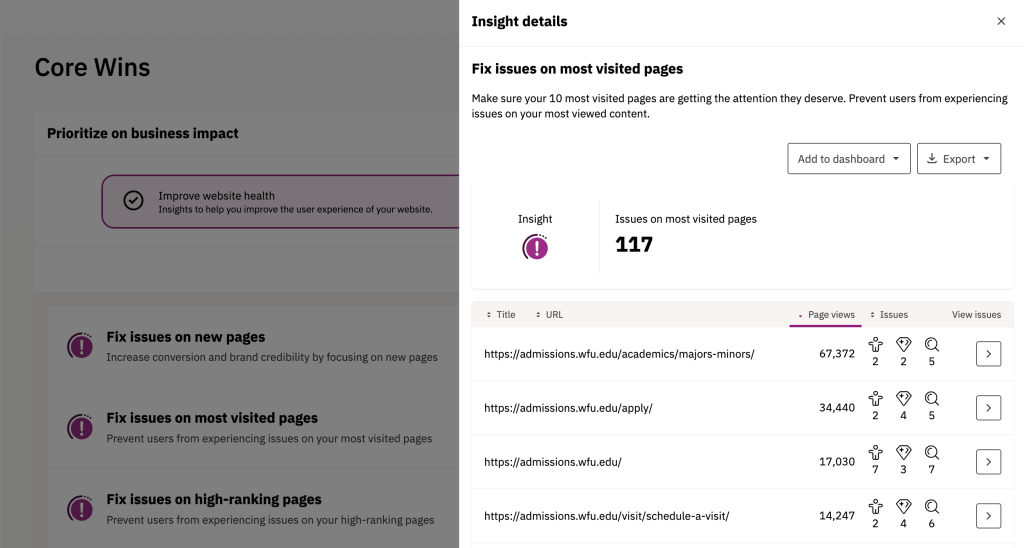Open issues arrow for schedule-a-visit page
Viewport: 1024px width, 548px height.
(x=988, y=516)
